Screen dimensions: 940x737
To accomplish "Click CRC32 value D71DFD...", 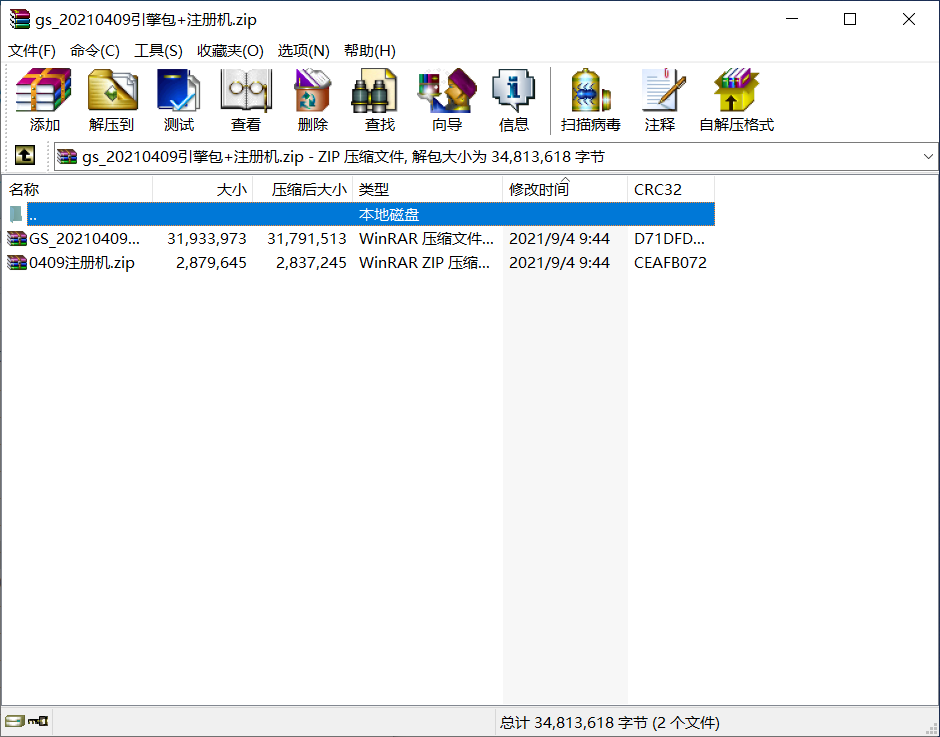I will 670,239.
